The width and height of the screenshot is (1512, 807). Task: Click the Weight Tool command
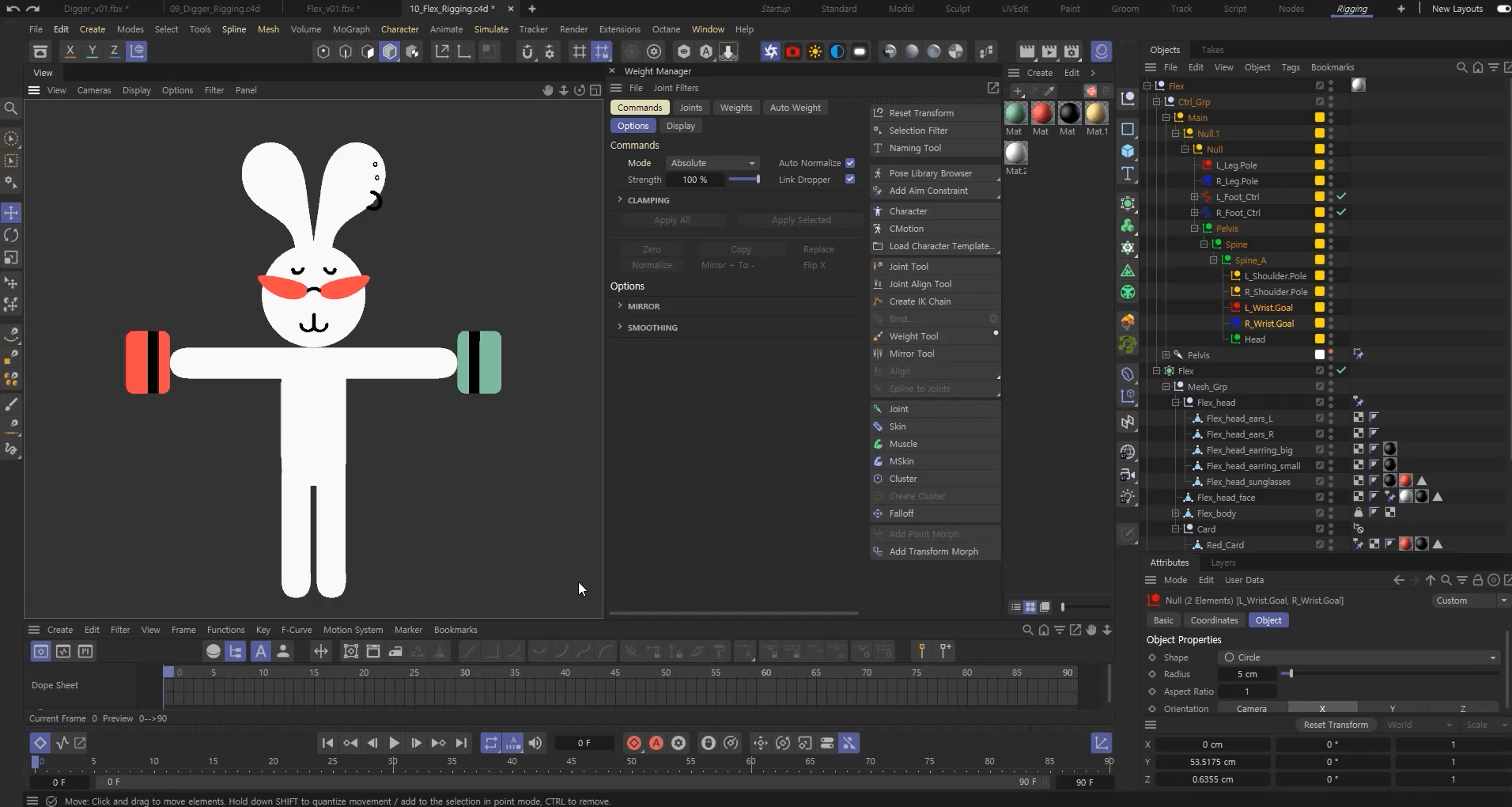coord(913,336)
